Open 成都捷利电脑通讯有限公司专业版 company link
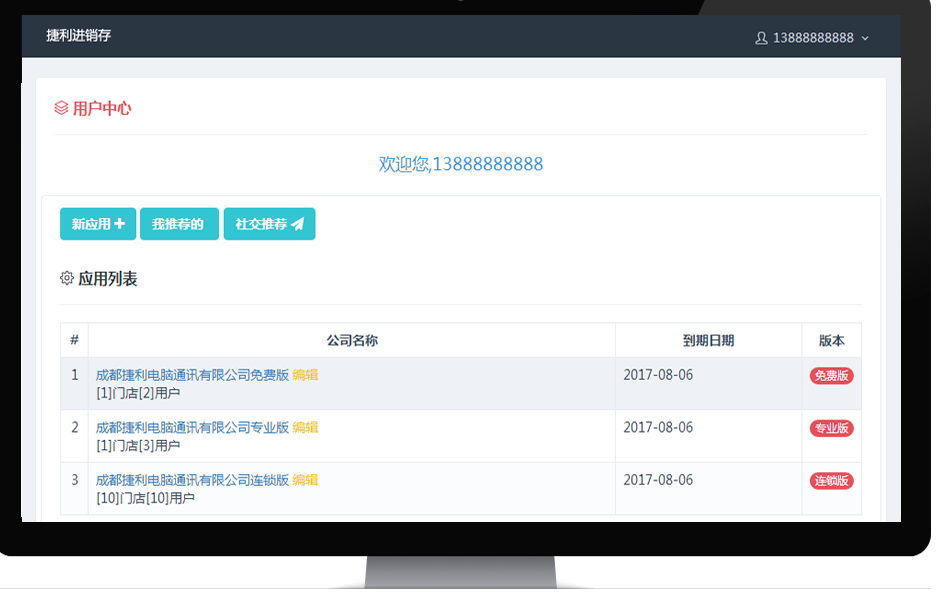 (192, 427)
